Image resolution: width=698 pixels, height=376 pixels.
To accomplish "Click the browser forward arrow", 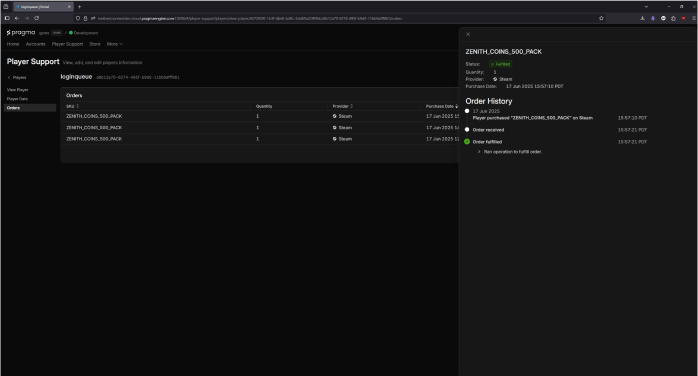I will [27, 18].
